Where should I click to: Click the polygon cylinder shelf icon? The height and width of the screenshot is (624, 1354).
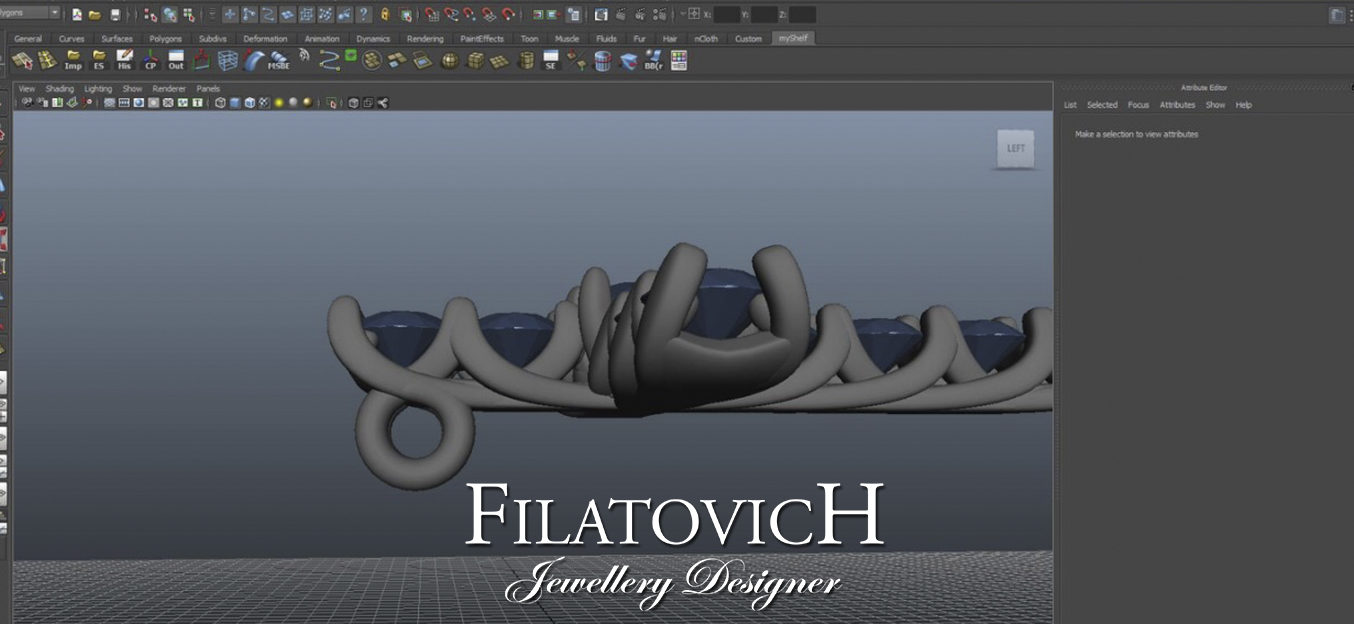[x=526, y=61]
